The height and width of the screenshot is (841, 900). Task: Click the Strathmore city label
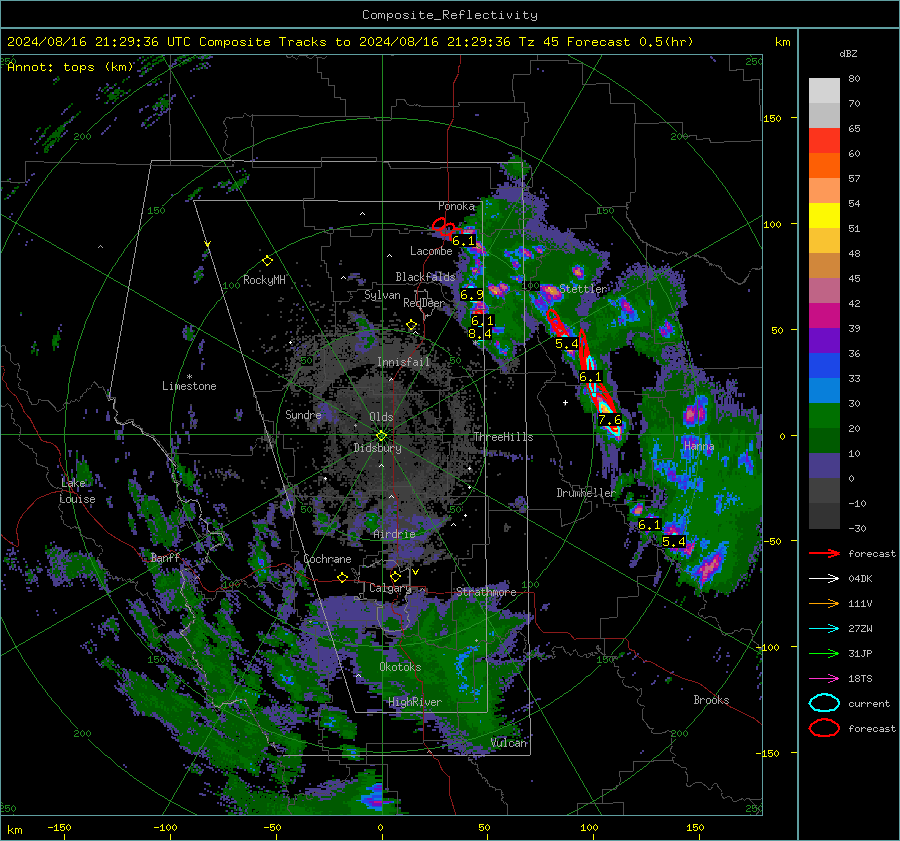click(x=486, y=592)
